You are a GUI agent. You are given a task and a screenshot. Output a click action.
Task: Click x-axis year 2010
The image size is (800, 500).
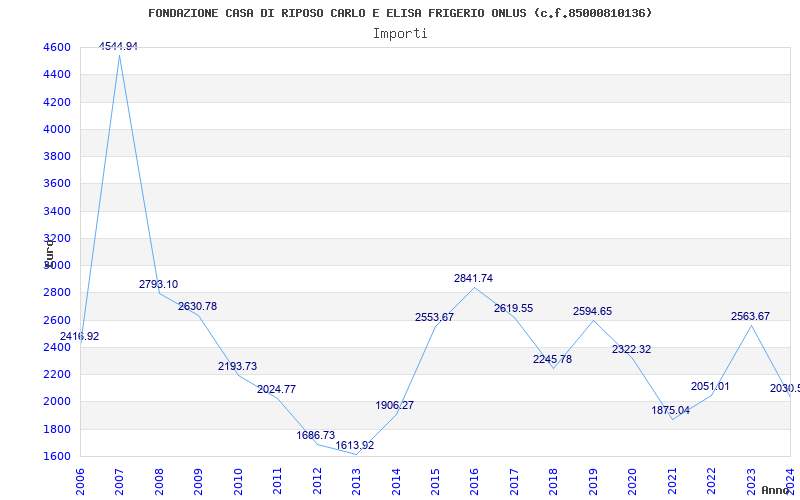[238, 482]
